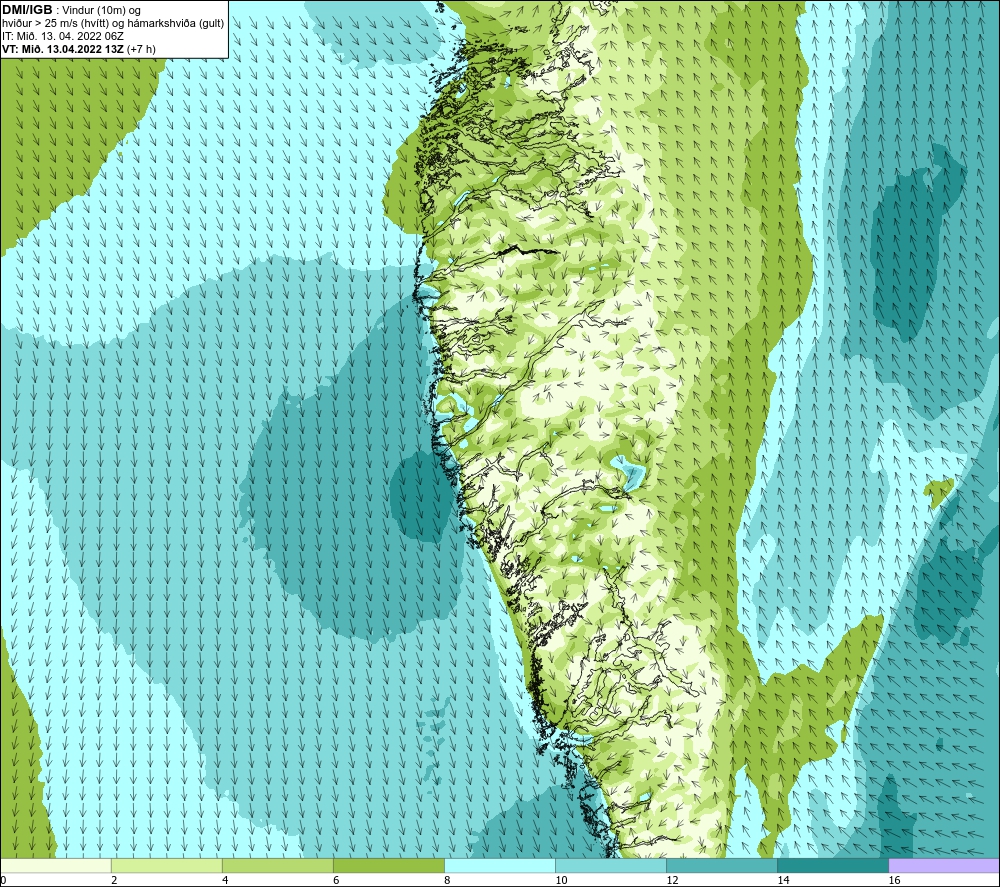Click the teal 12–14 m/s legend swatch
This screenshot has height=887, width=1000.
[721, 866]
